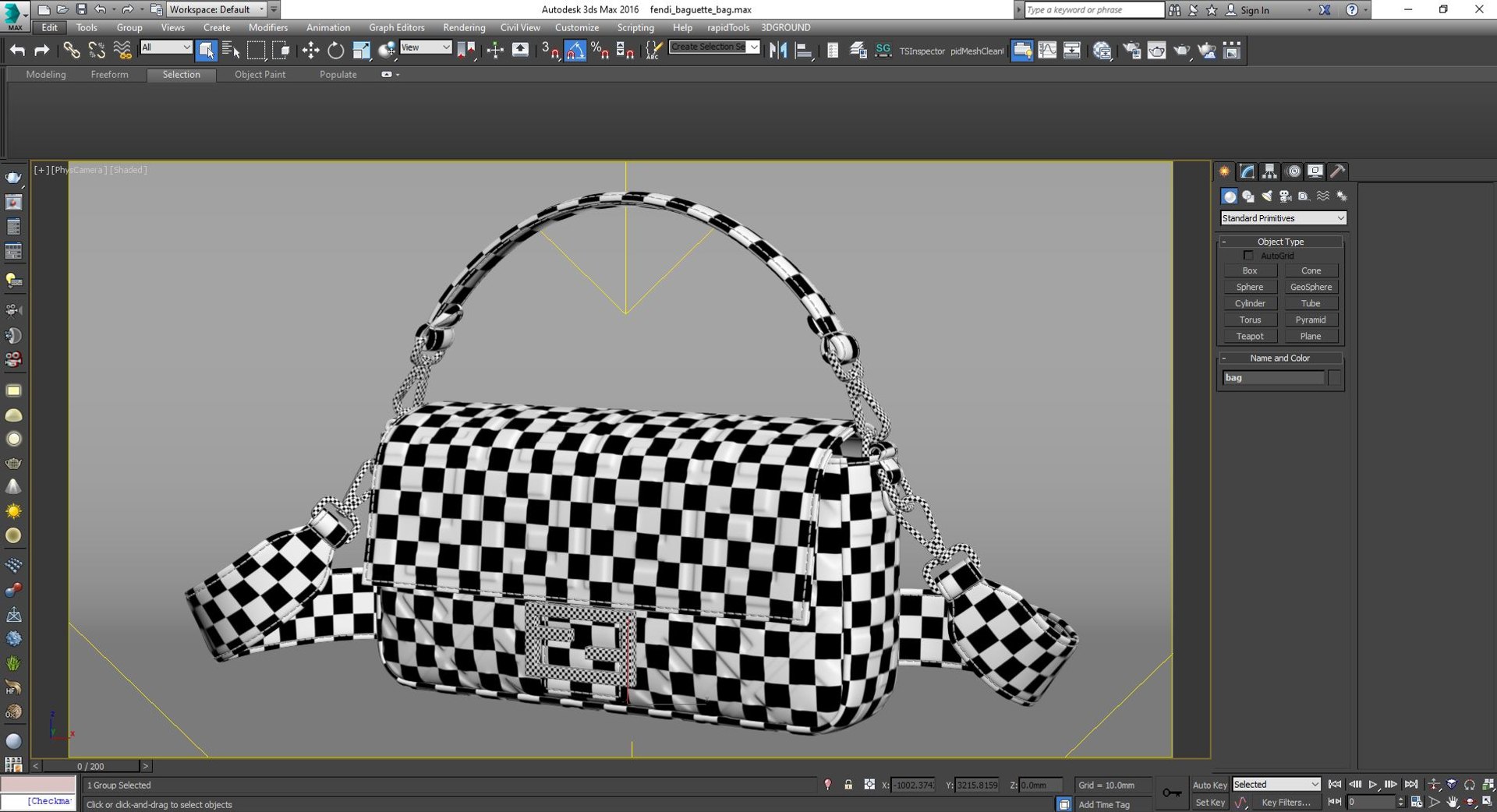Click the Sign In link
This screenshot has width=1497, height=812.
[1255, 10]
